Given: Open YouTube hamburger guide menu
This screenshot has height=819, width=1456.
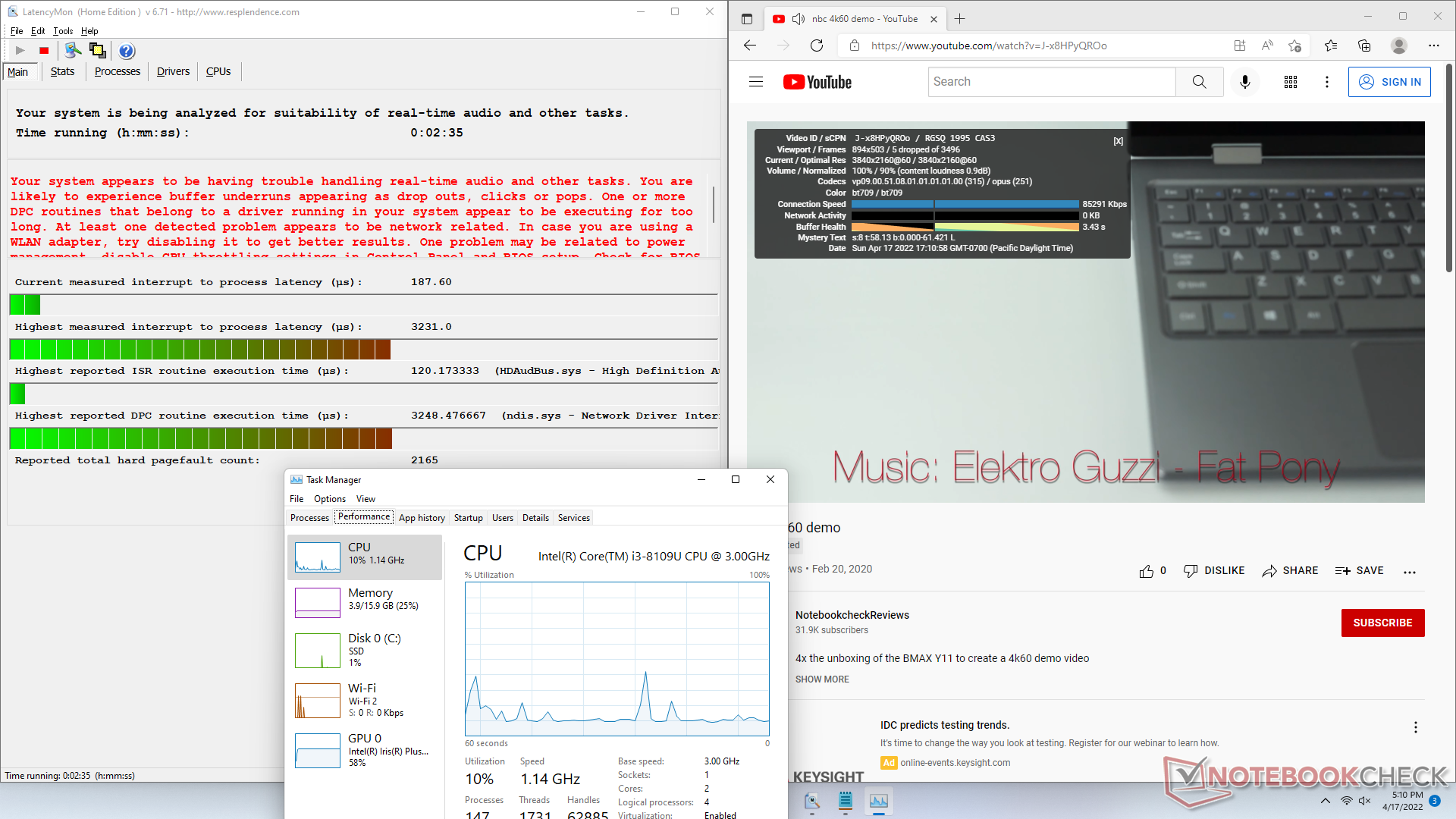Looking at the screenshot, I should pos(756,82).
